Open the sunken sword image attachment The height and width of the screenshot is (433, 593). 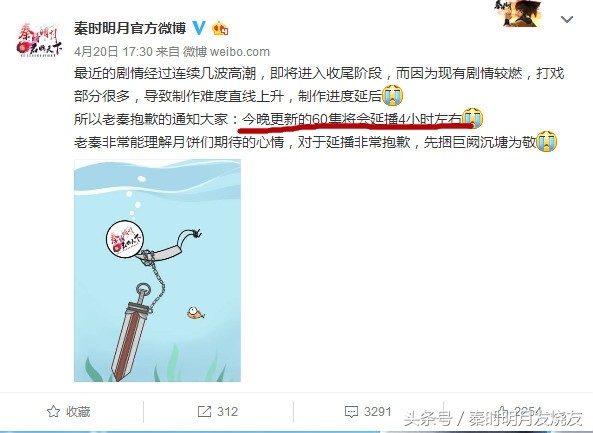(x=157, y=270)
